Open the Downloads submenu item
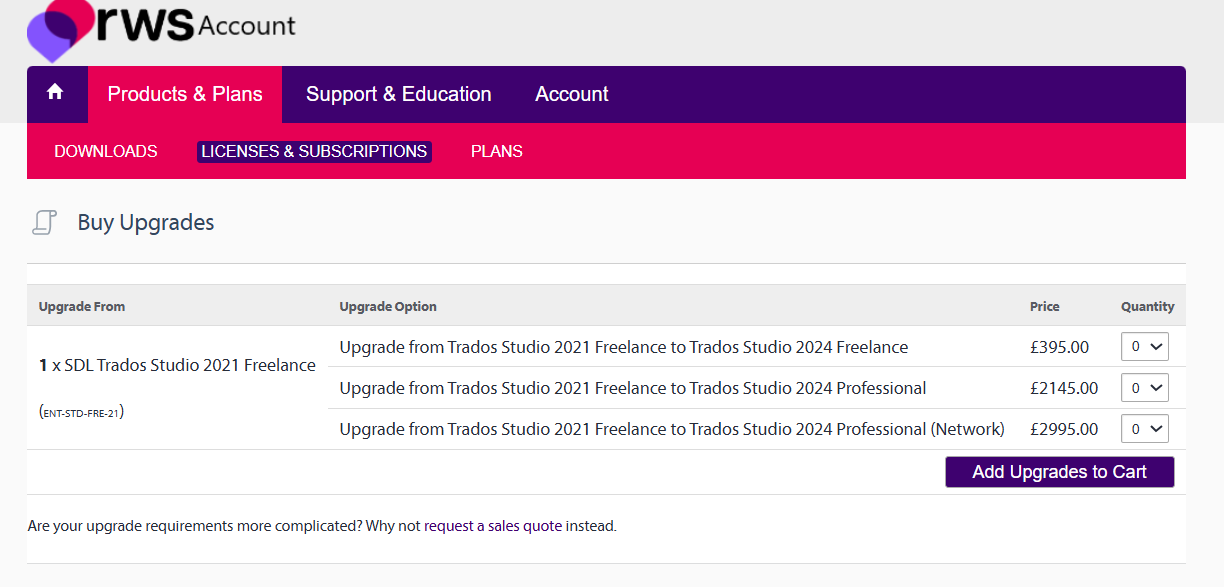1224x587 pixels. 106,151
